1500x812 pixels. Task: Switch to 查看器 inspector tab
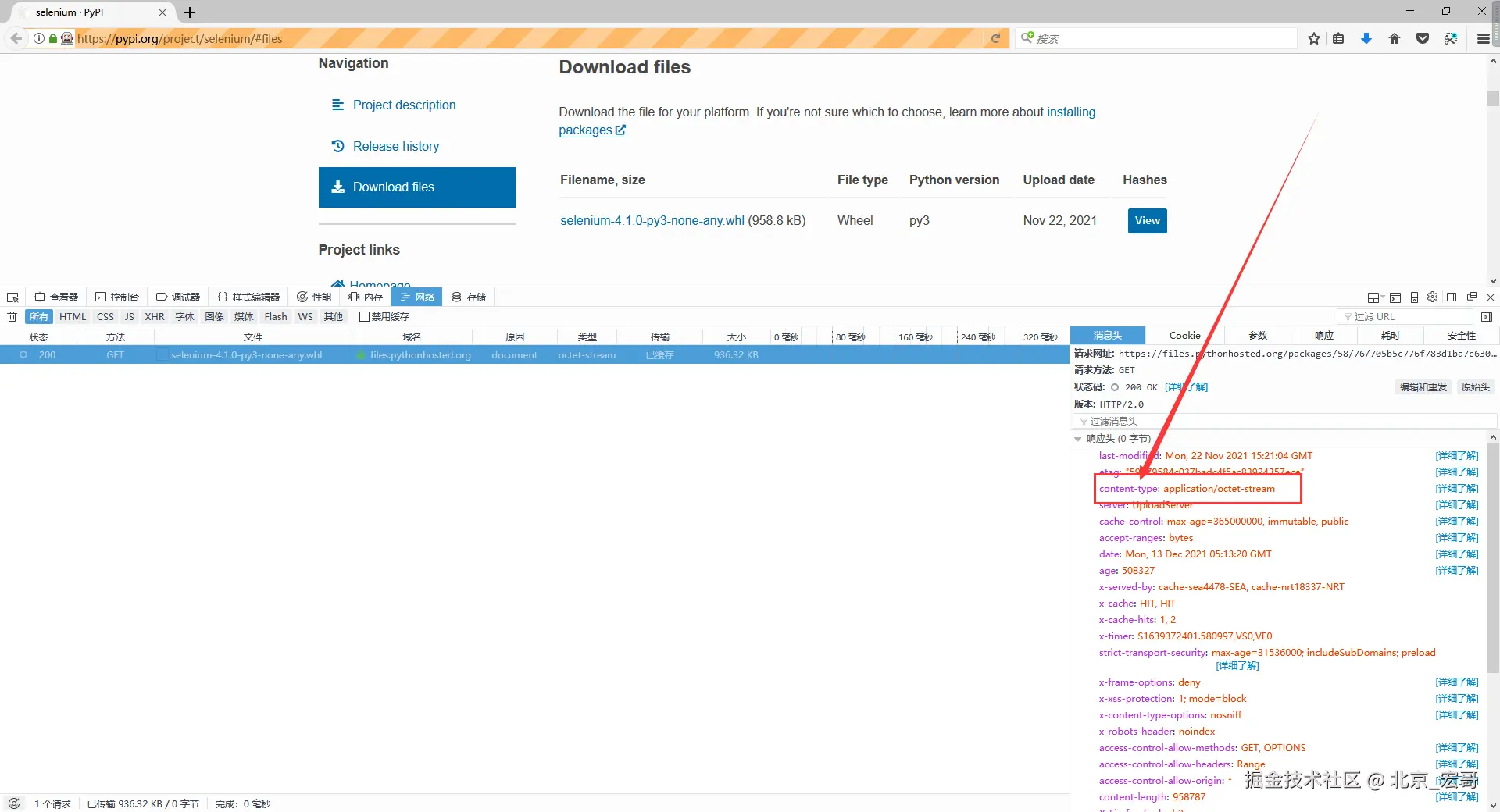point(56,297)
